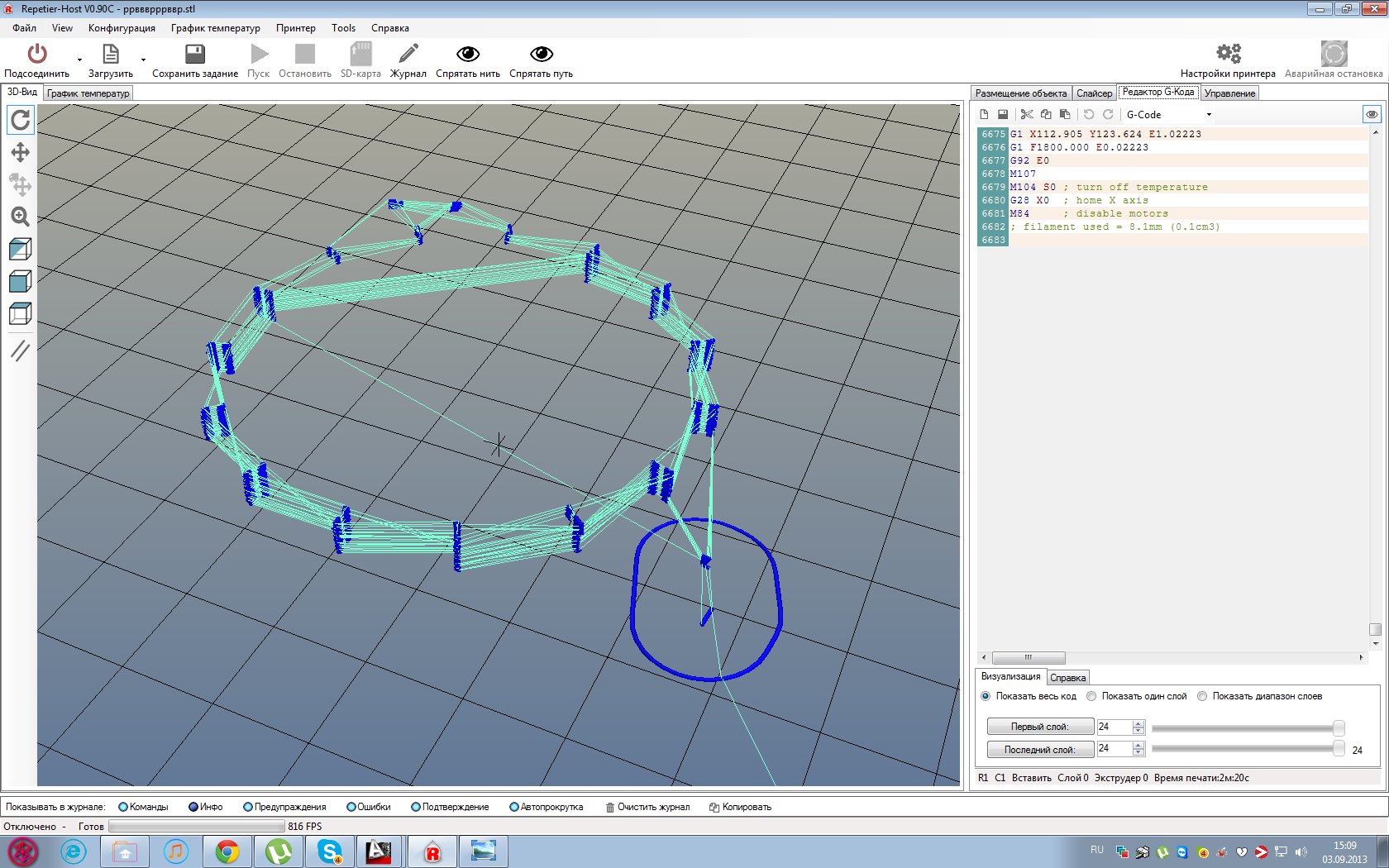Open the Конфигурация menu
This screenshot has width=1389, height=868.
122,28
